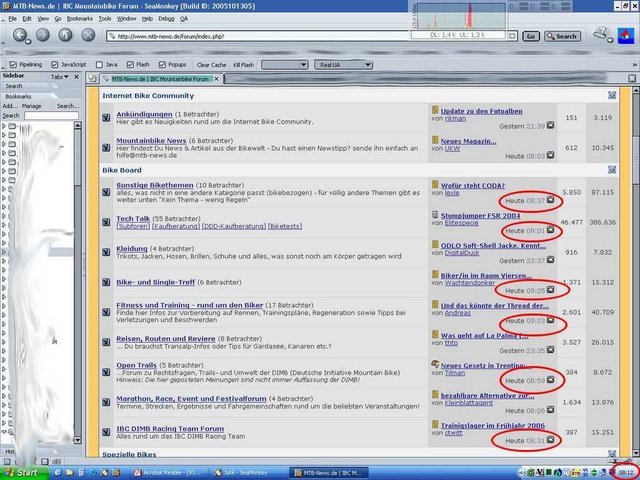Image resolution: width=640 pixels, height=480 pixels.
Task: Go to last post icon in Kleidung row
Action: pyautogui.click(x=550, y=260)
